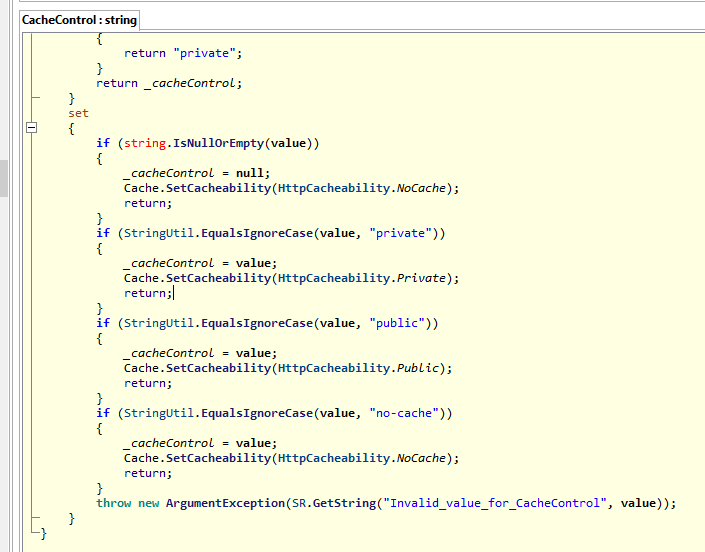
Task: Open the Private enum member reference
Action: pos(421,278)
